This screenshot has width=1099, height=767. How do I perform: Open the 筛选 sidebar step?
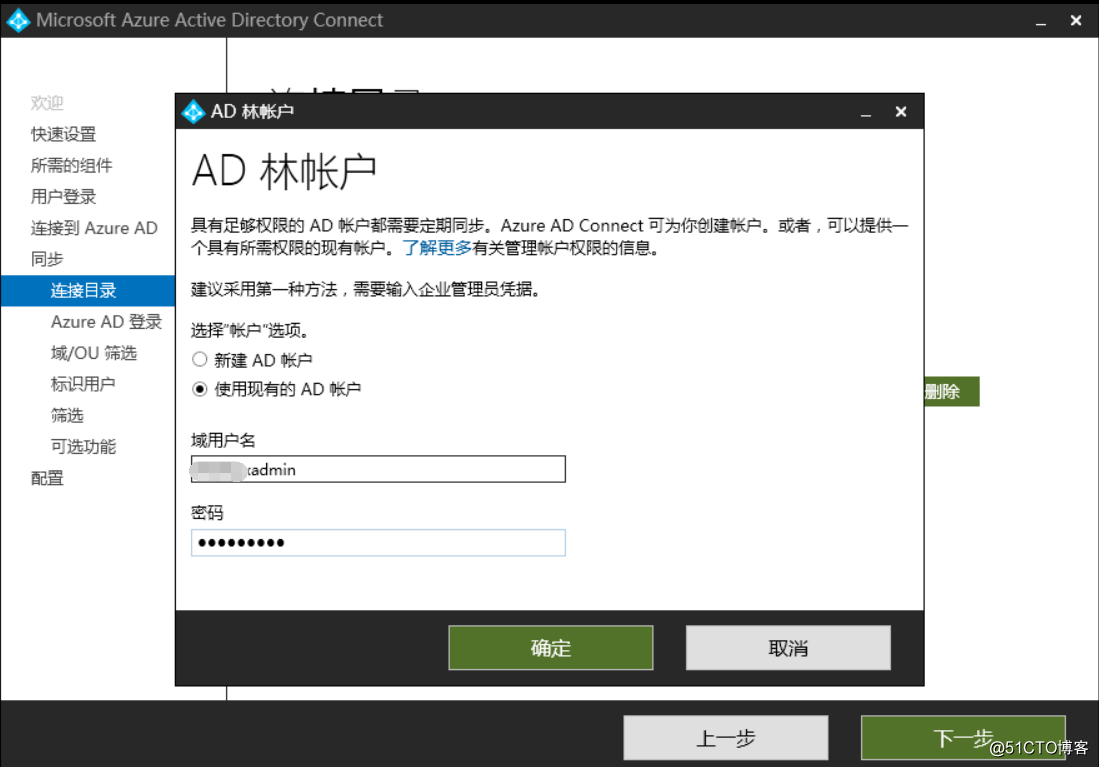pos(67,416)
